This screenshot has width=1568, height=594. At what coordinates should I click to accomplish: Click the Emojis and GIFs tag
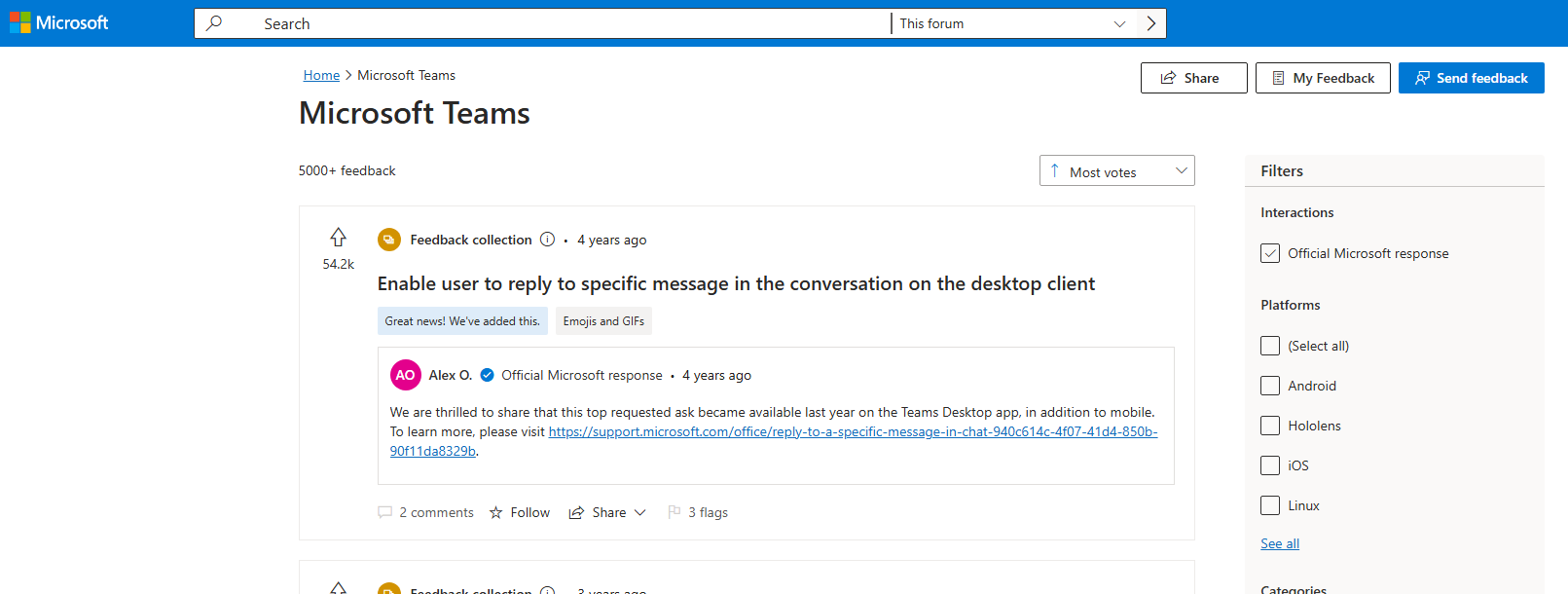coord(603,320)
